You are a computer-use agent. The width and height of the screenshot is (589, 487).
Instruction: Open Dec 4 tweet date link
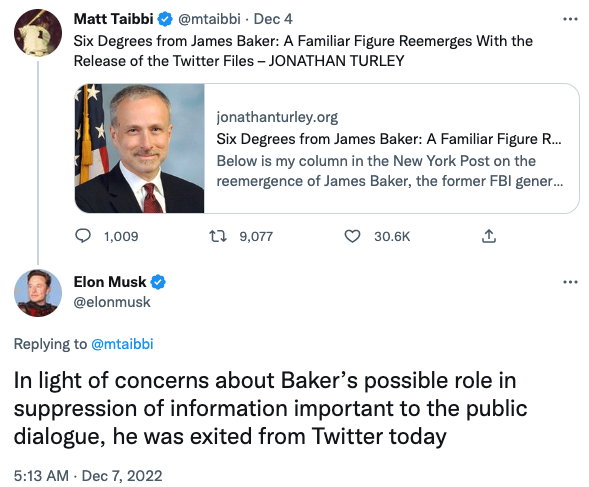pos(273,19)
